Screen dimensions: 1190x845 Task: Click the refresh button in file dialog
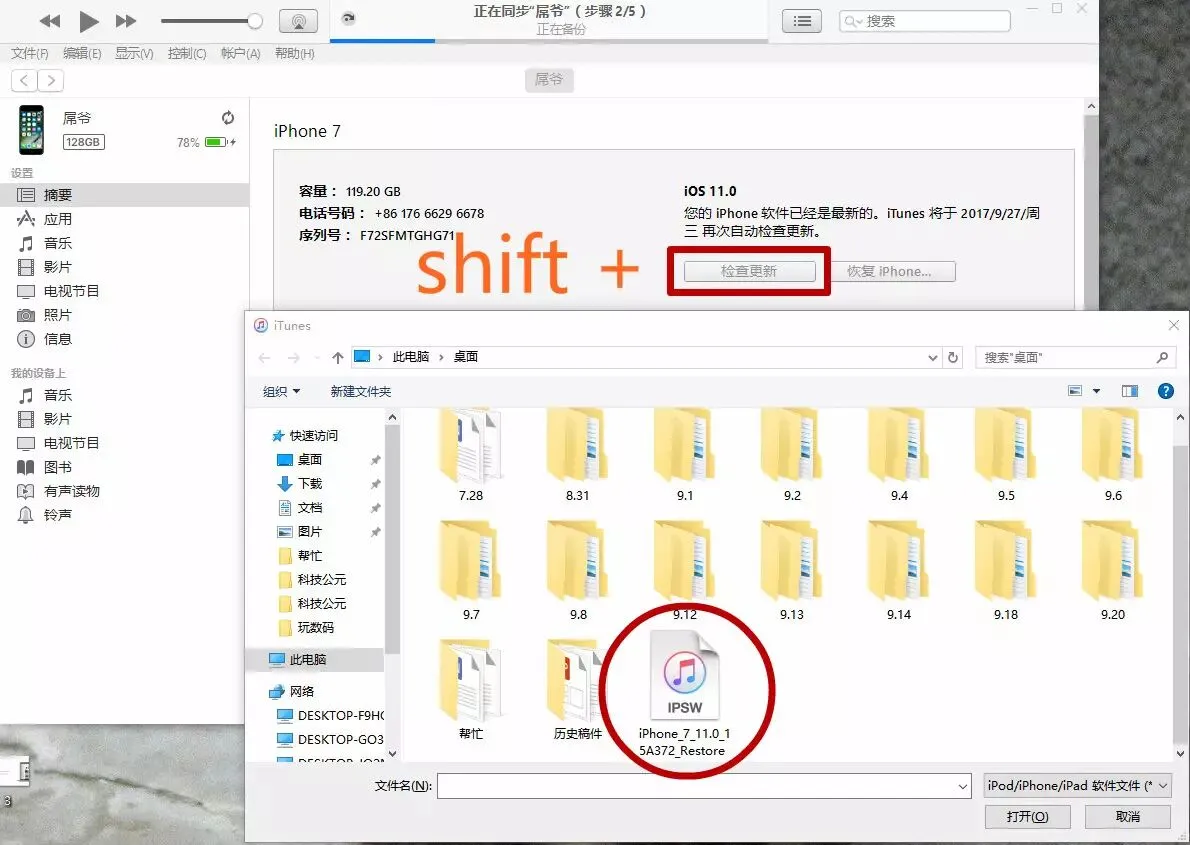tap(953, 357)
